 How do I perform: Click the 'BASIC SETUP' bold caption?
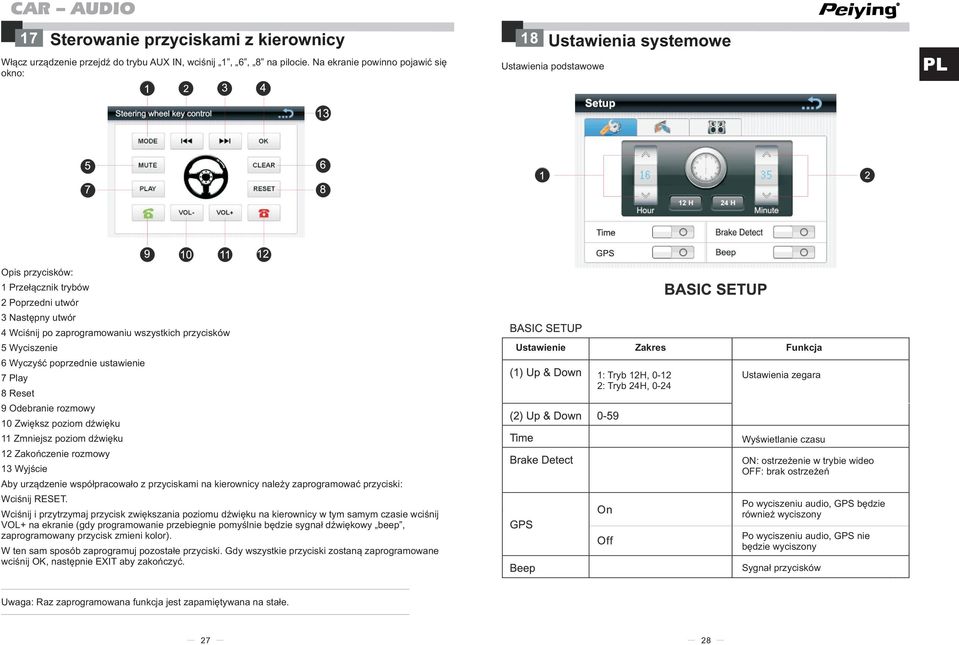[716, 289]
